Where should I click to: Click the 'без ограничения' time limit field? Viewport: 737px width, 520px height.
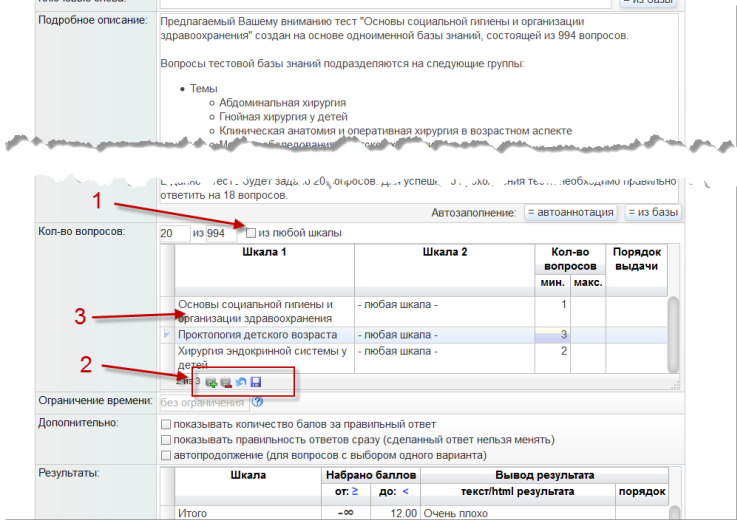(x=204, y=402)
